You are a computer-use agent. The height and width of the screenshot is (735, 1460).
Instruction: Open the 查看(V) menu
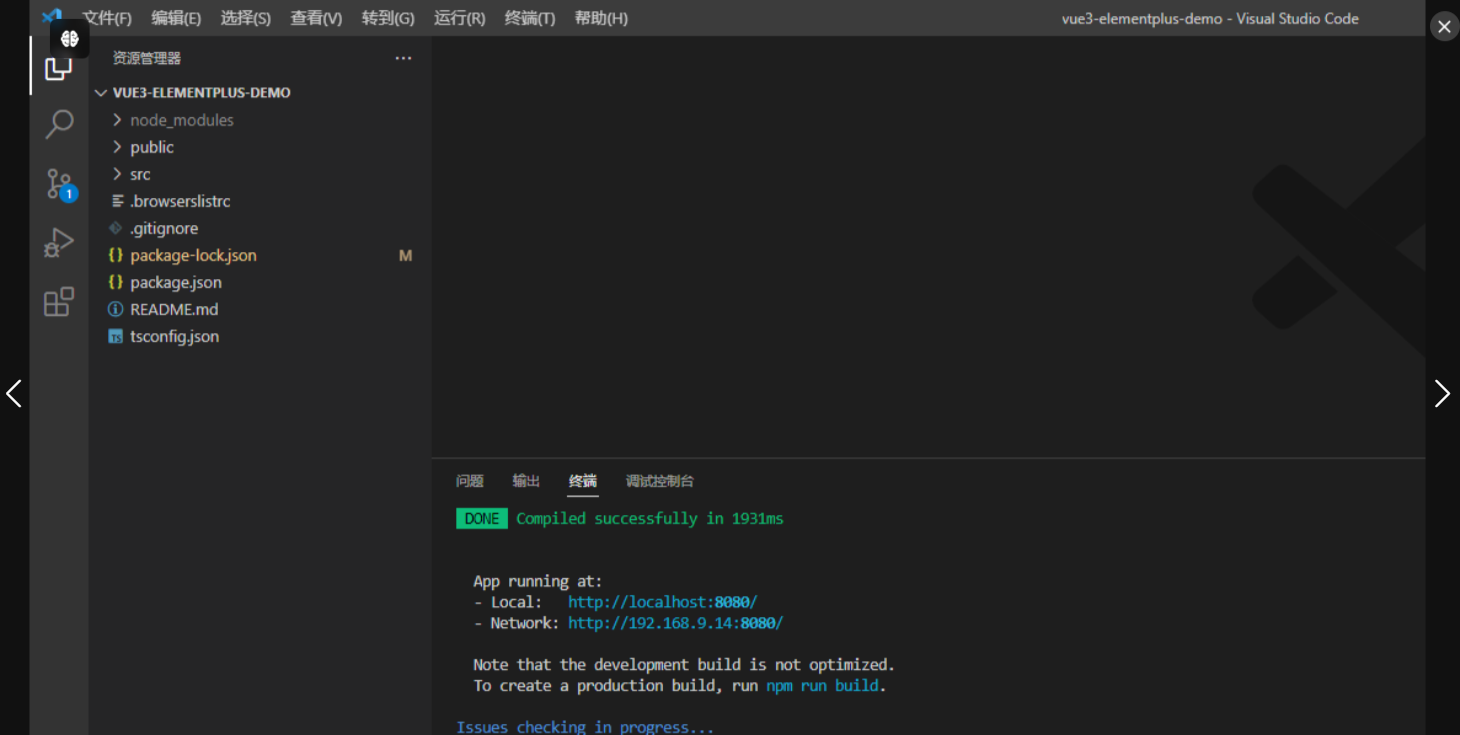pyautogui.click(x=316, y=18)
